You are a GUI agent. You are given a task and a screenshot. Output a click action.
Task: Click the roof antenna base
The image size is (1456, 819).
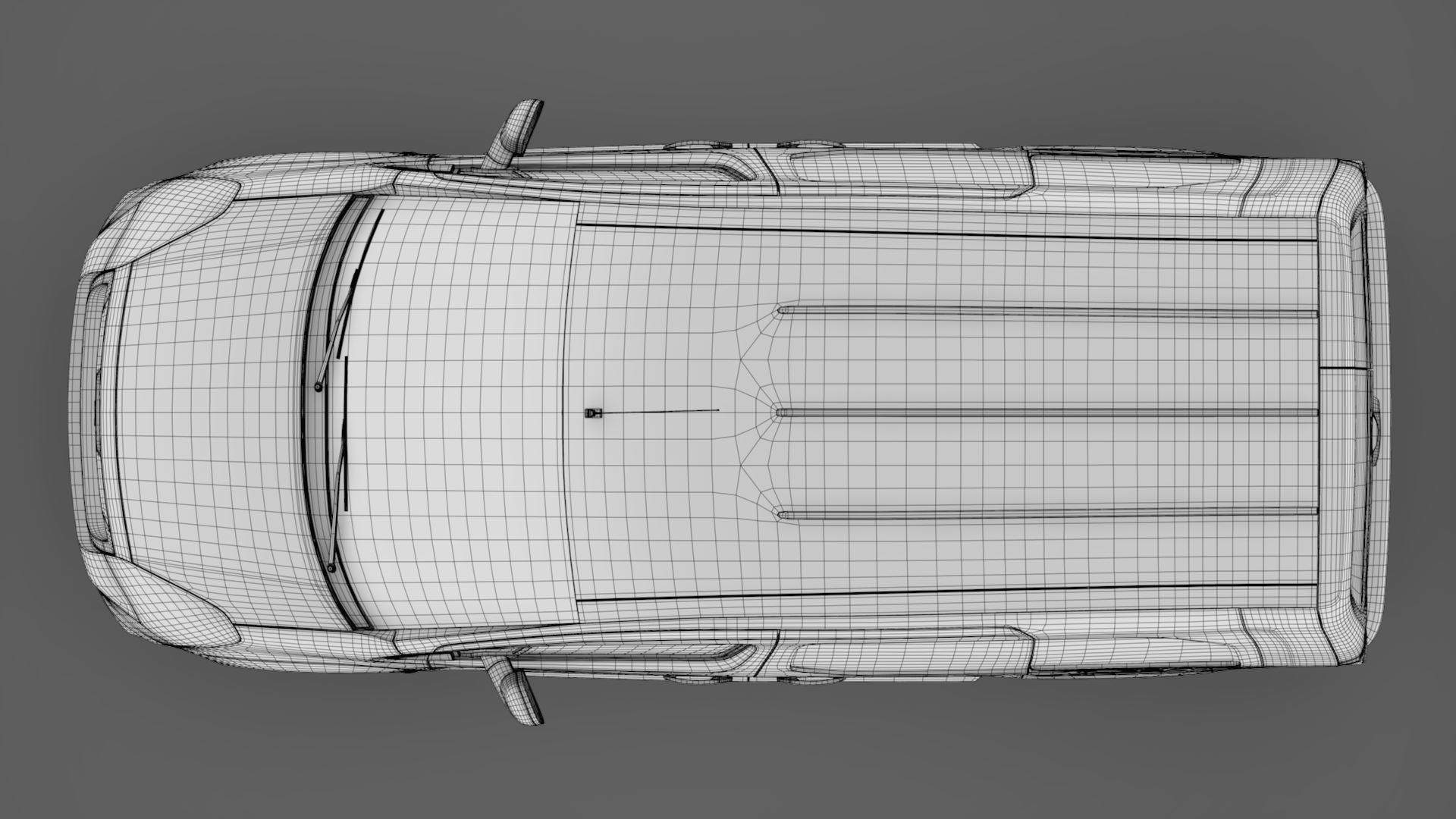pyautogui.click(x=592, y=413)
